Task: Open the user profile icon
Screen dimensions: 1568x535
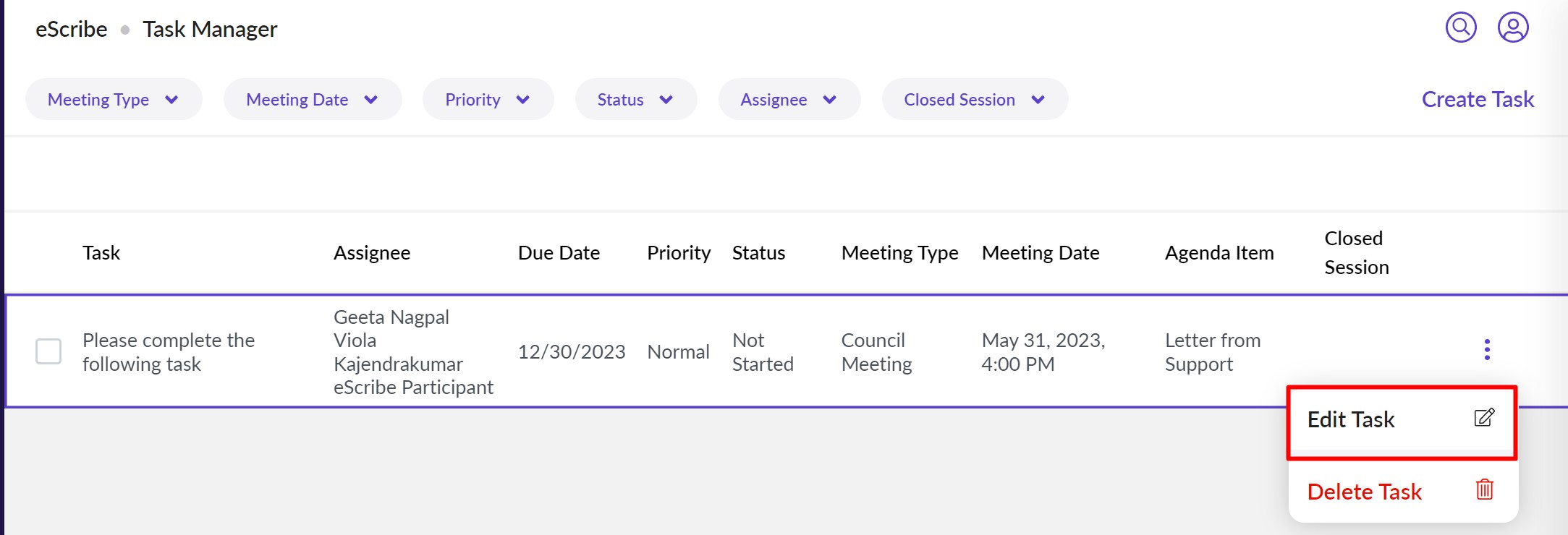Action: pyautogui.click(x=1512, y=28)
